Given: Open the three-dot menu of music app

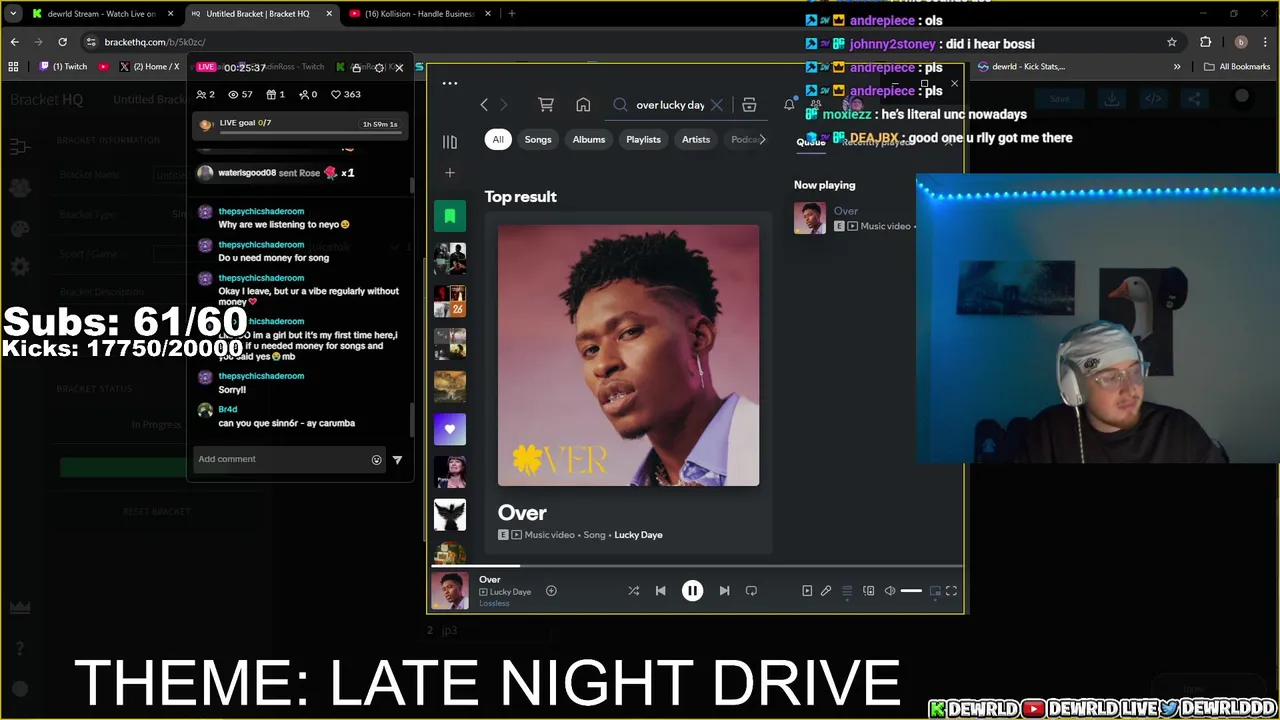Looking at the screenshot, I should click(x=450, y=84).
